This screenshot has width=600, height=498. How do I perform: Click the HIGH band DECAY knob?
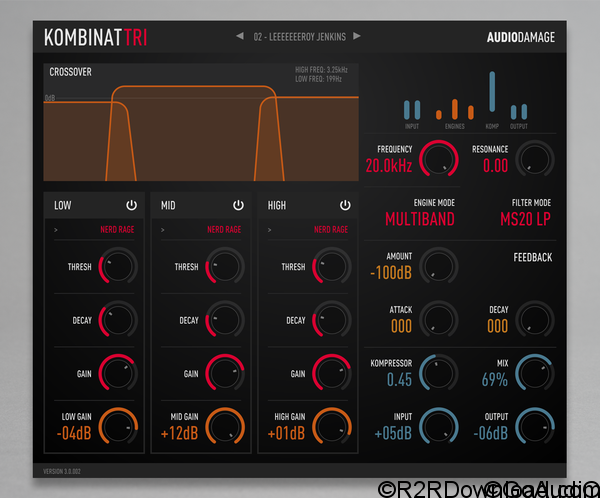pos(331,320)
